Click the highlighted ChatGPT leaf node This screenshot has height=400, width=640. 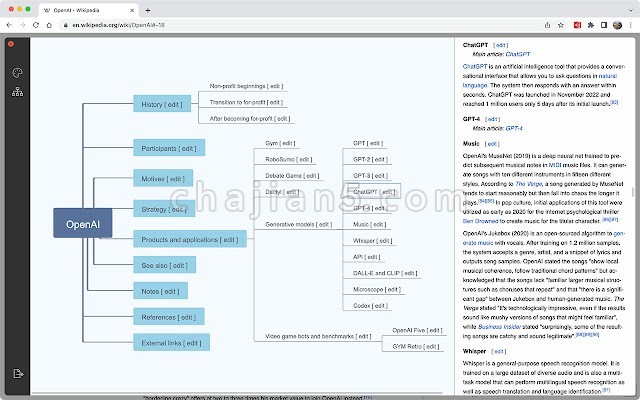(x=373, y=191)
